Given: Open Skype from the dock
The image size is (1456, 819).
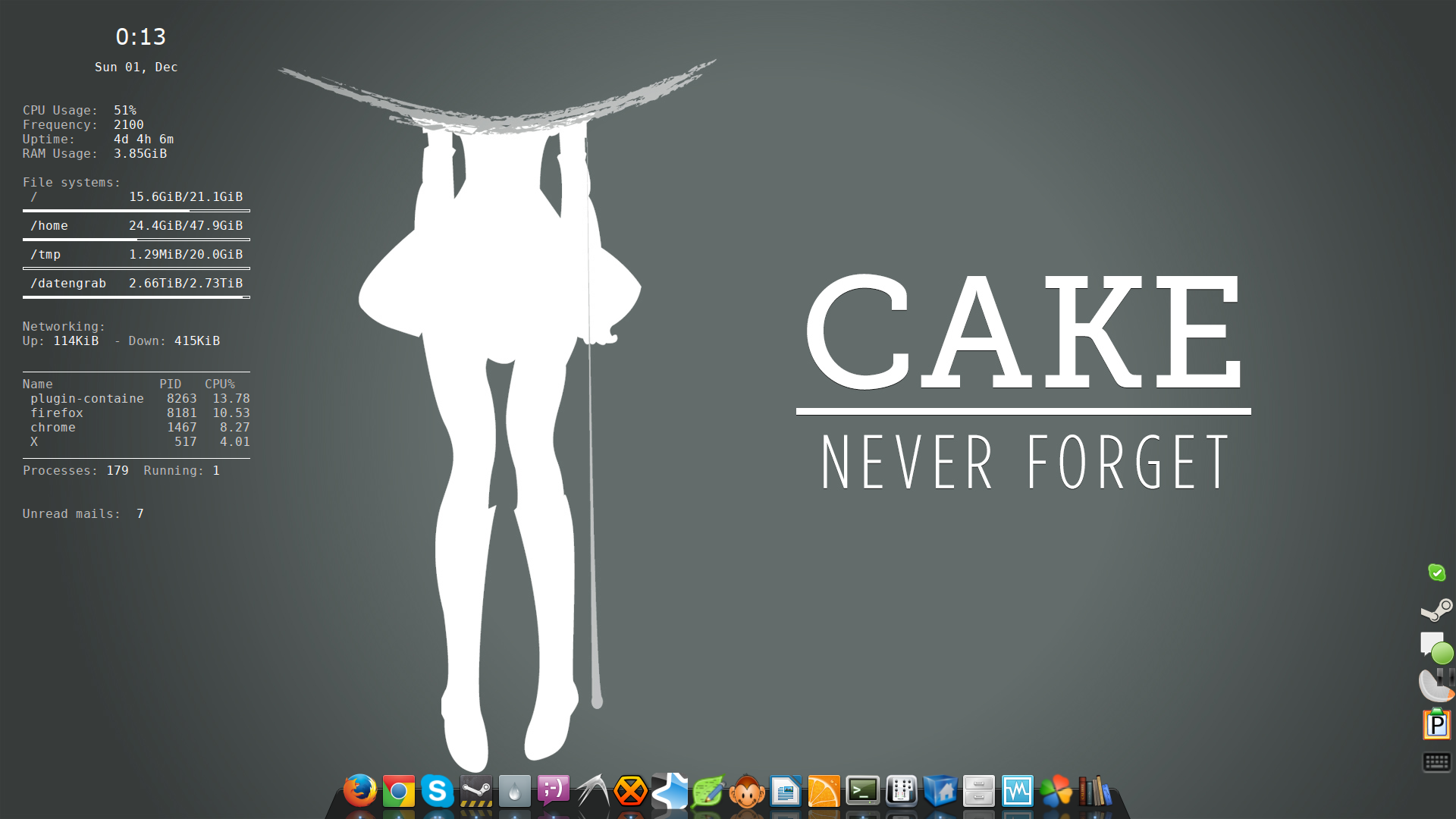Looking at the screenshot, I should coord(438,792).
